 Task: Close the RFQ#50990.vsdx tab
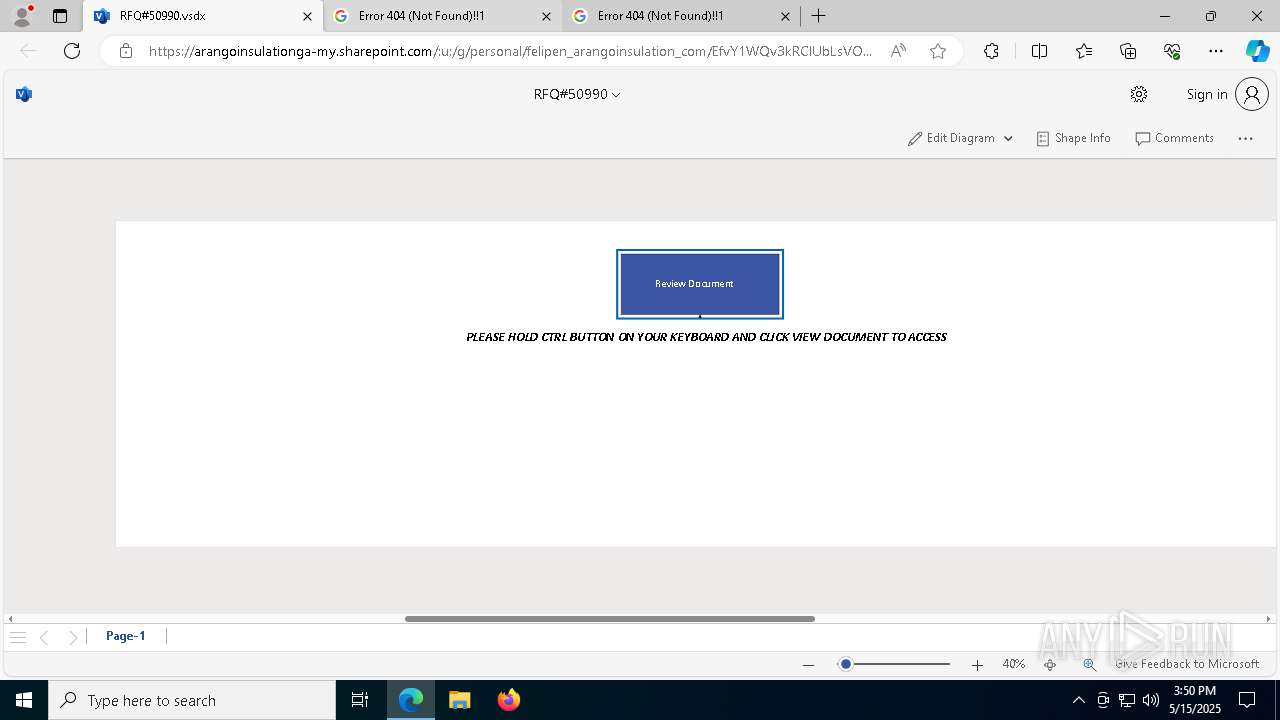tap(308, 16)
